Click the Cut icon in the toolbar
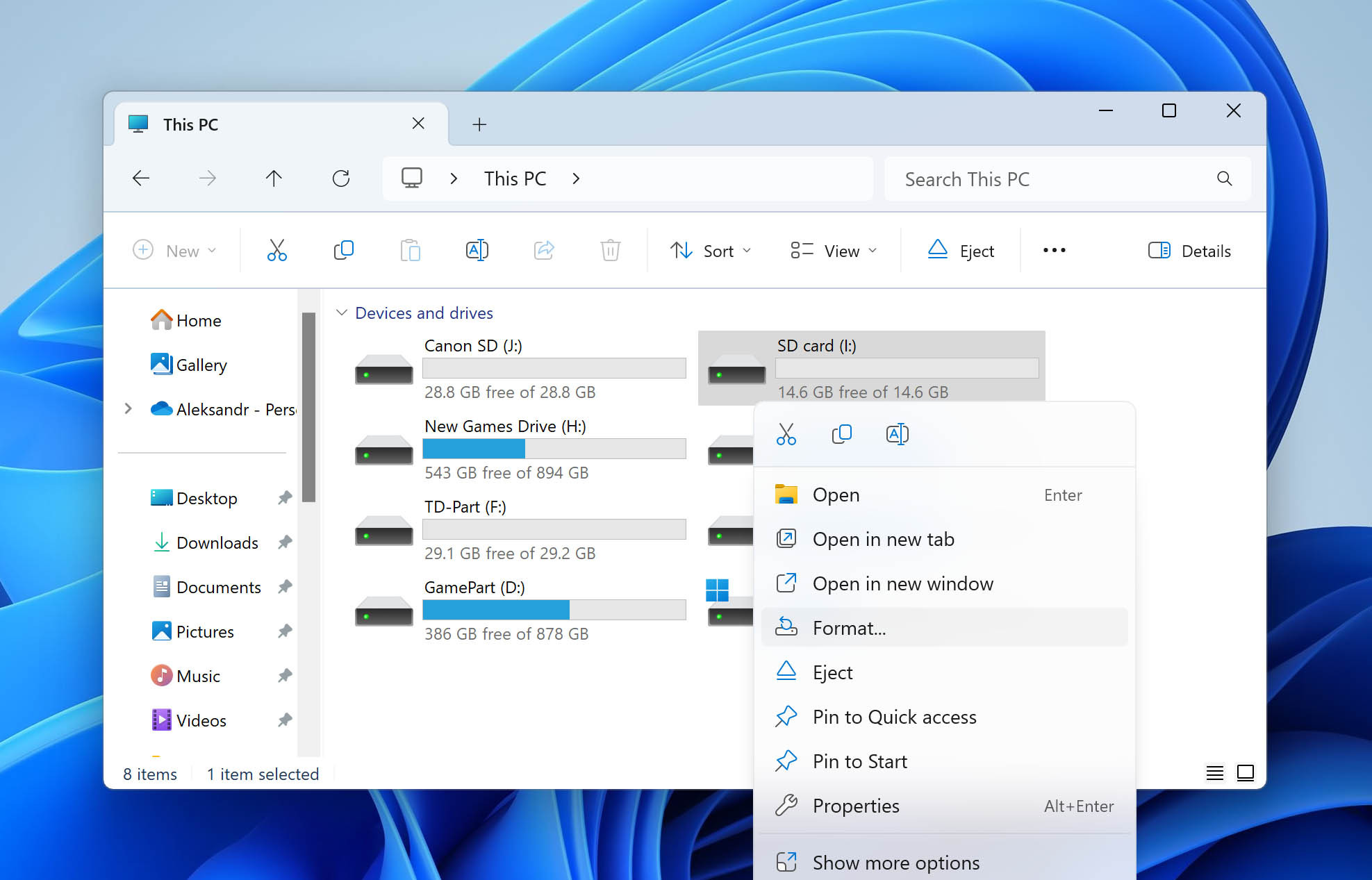1372x880 pixels. (276, 250)
